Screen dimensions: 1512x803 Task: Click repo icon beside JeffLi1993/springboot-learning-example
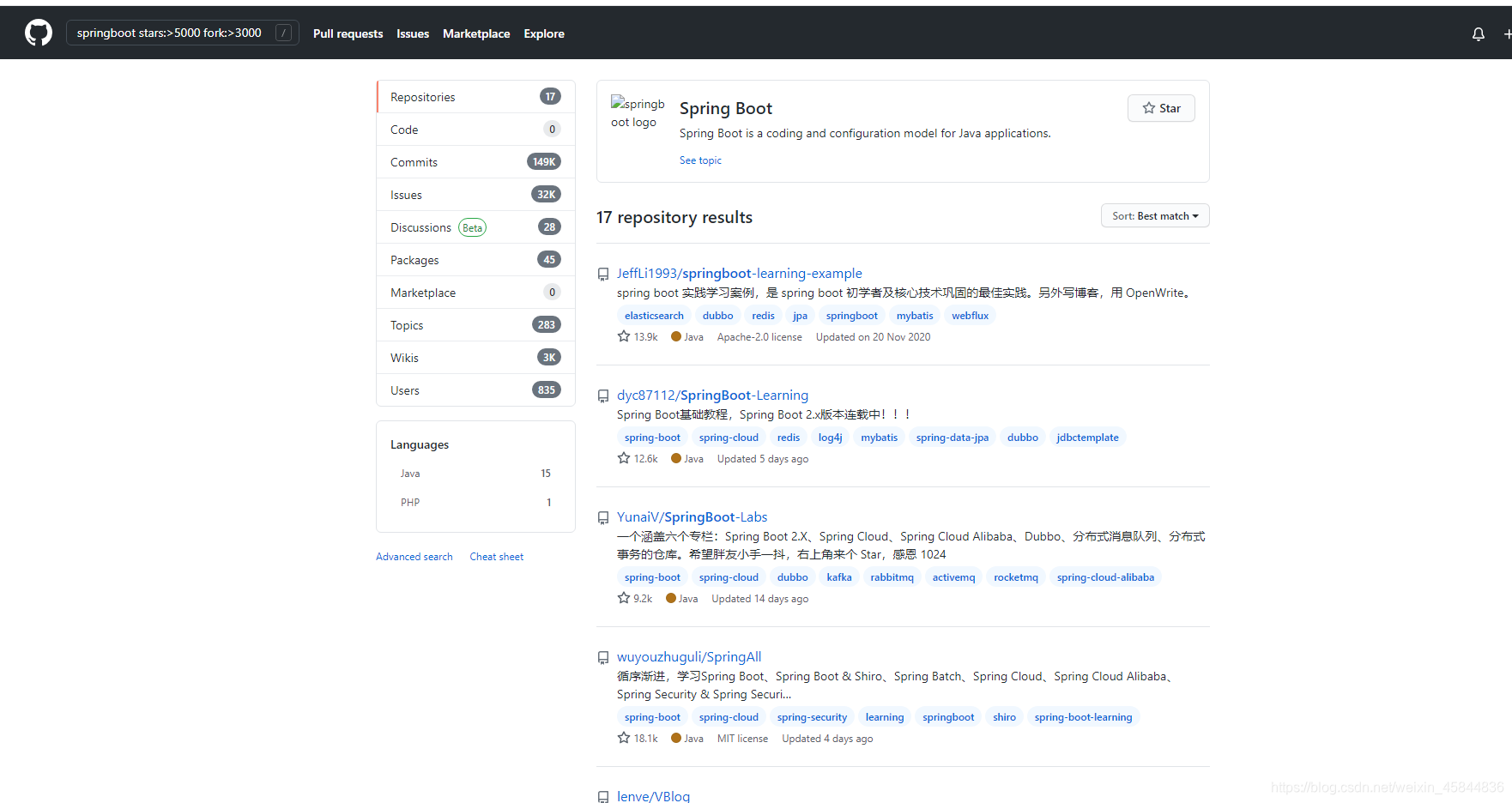(603, 275)
